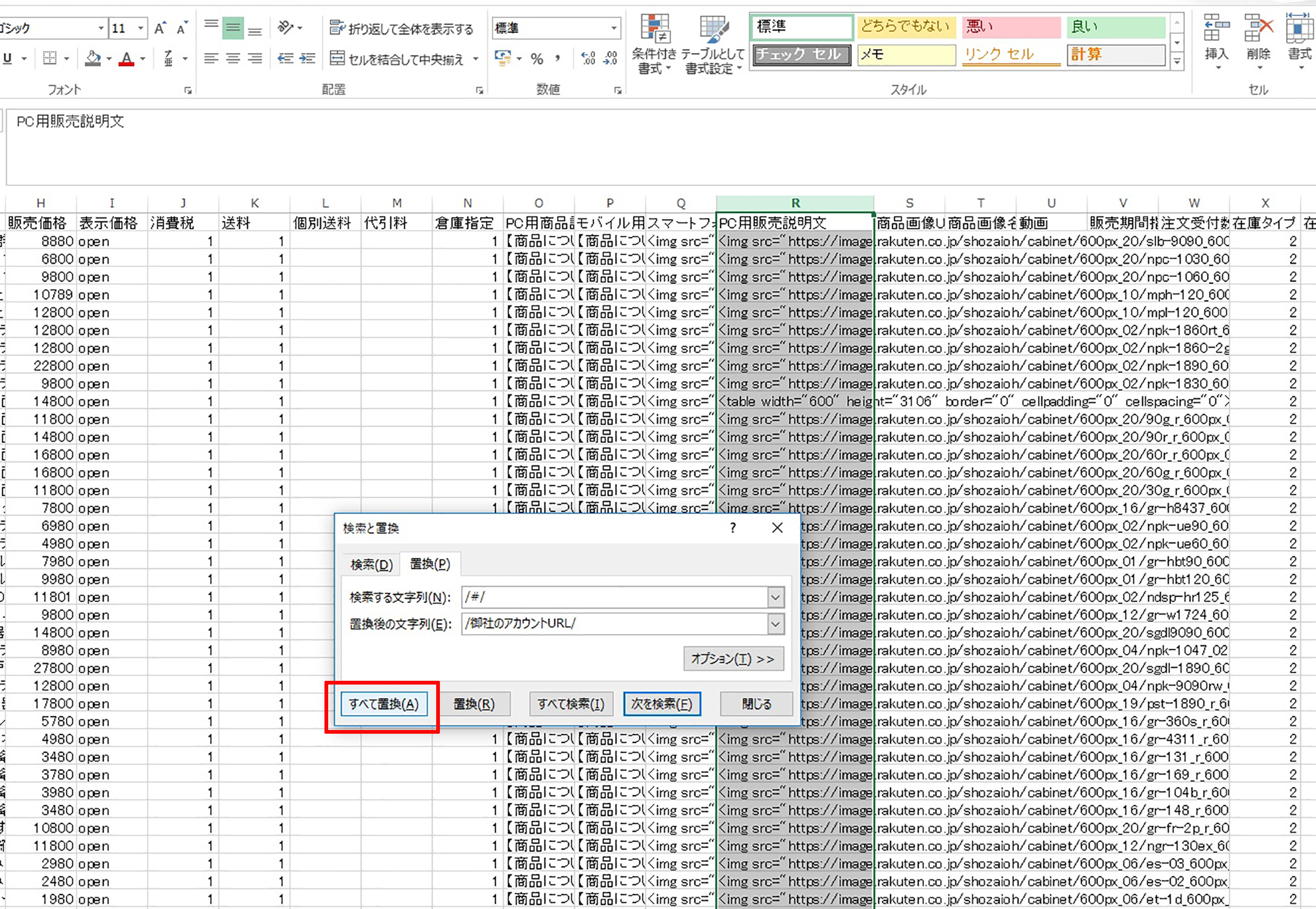Screen dimensions: 1316x909
Task: Apply the 良い cell style
Action: pos(1116,27)
